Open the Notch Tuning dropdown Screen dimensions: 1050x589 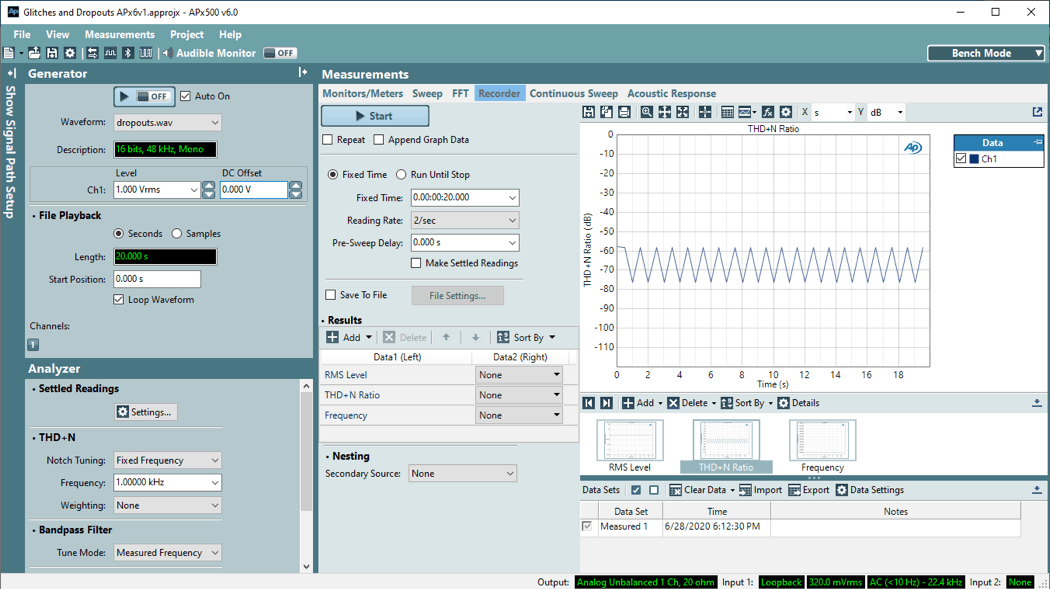coord(167,461)
